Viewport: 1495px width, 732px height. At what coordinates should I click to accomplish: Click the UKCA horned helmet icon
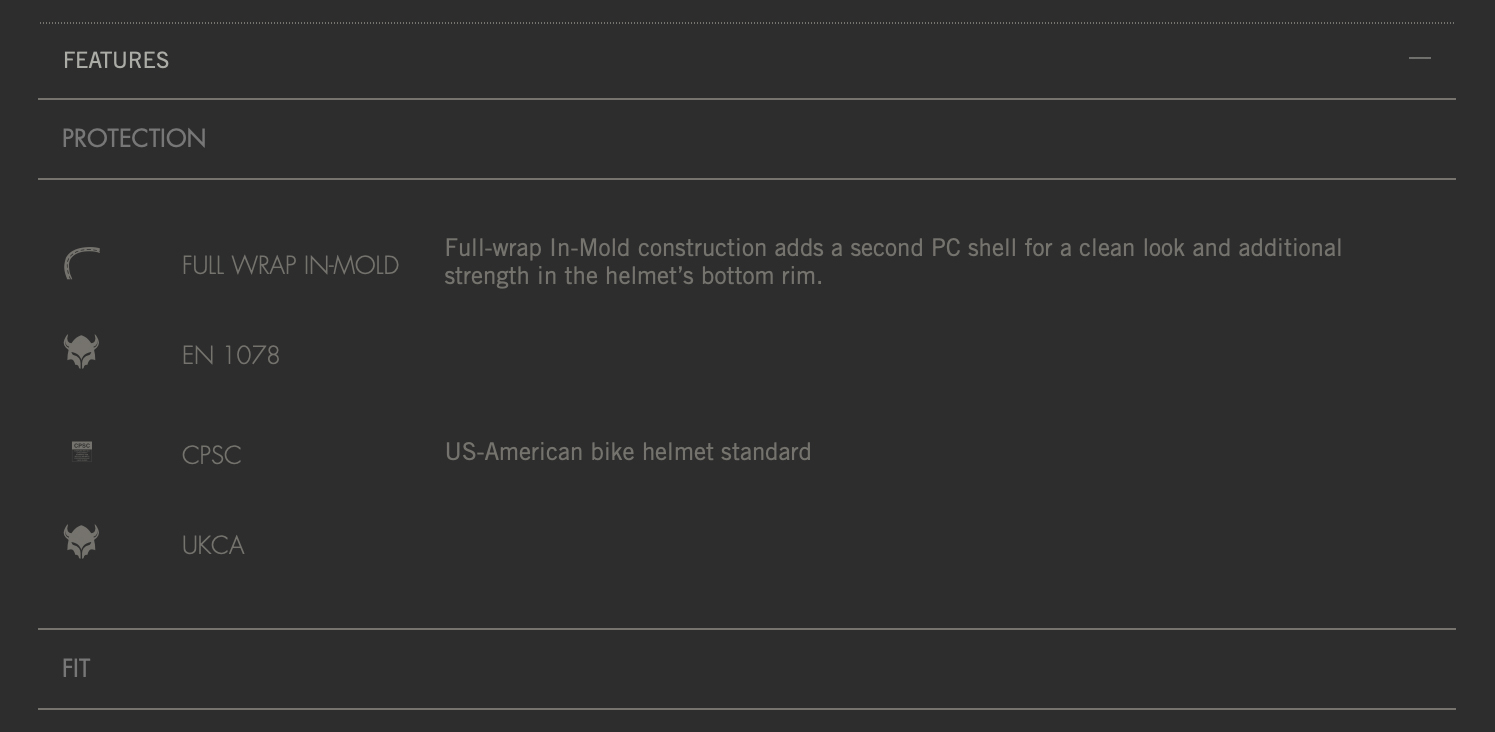[81, 541]
